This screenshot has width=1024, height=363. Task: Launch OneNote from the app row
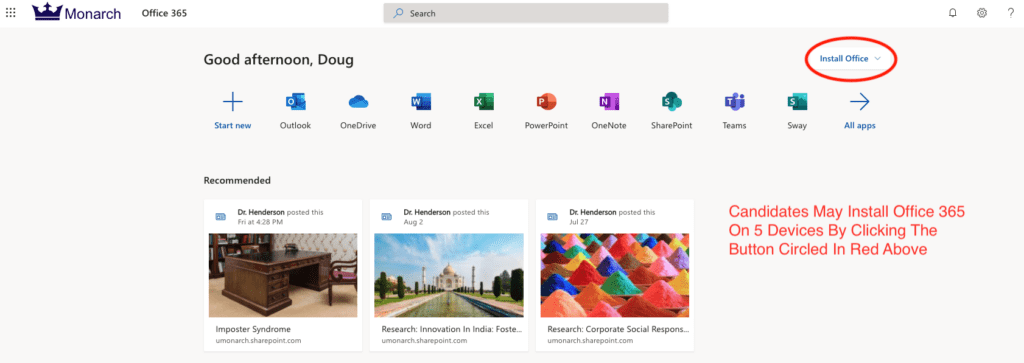click(609, 102)
